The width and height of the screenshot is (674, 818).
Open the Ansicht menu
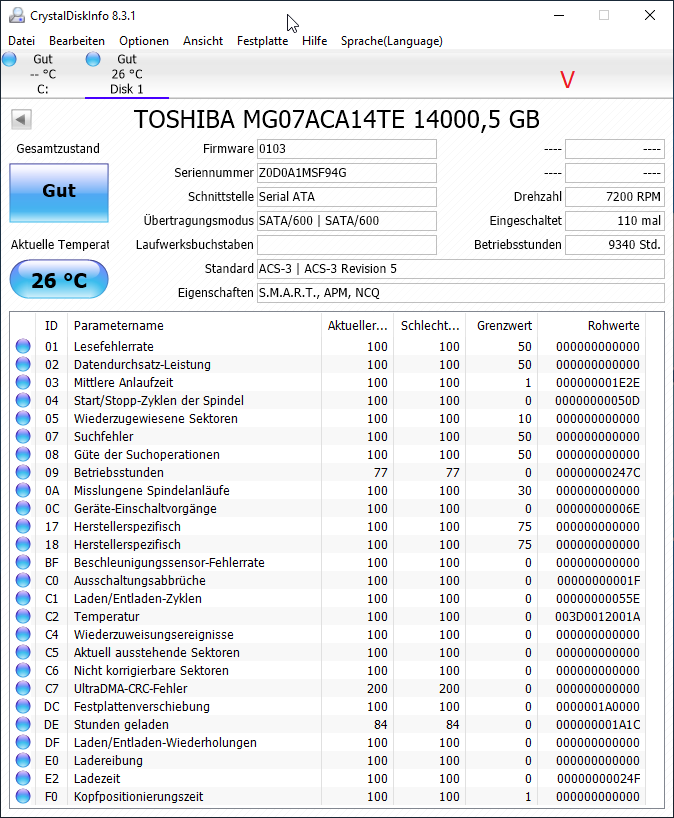click(x=203, y=41)
